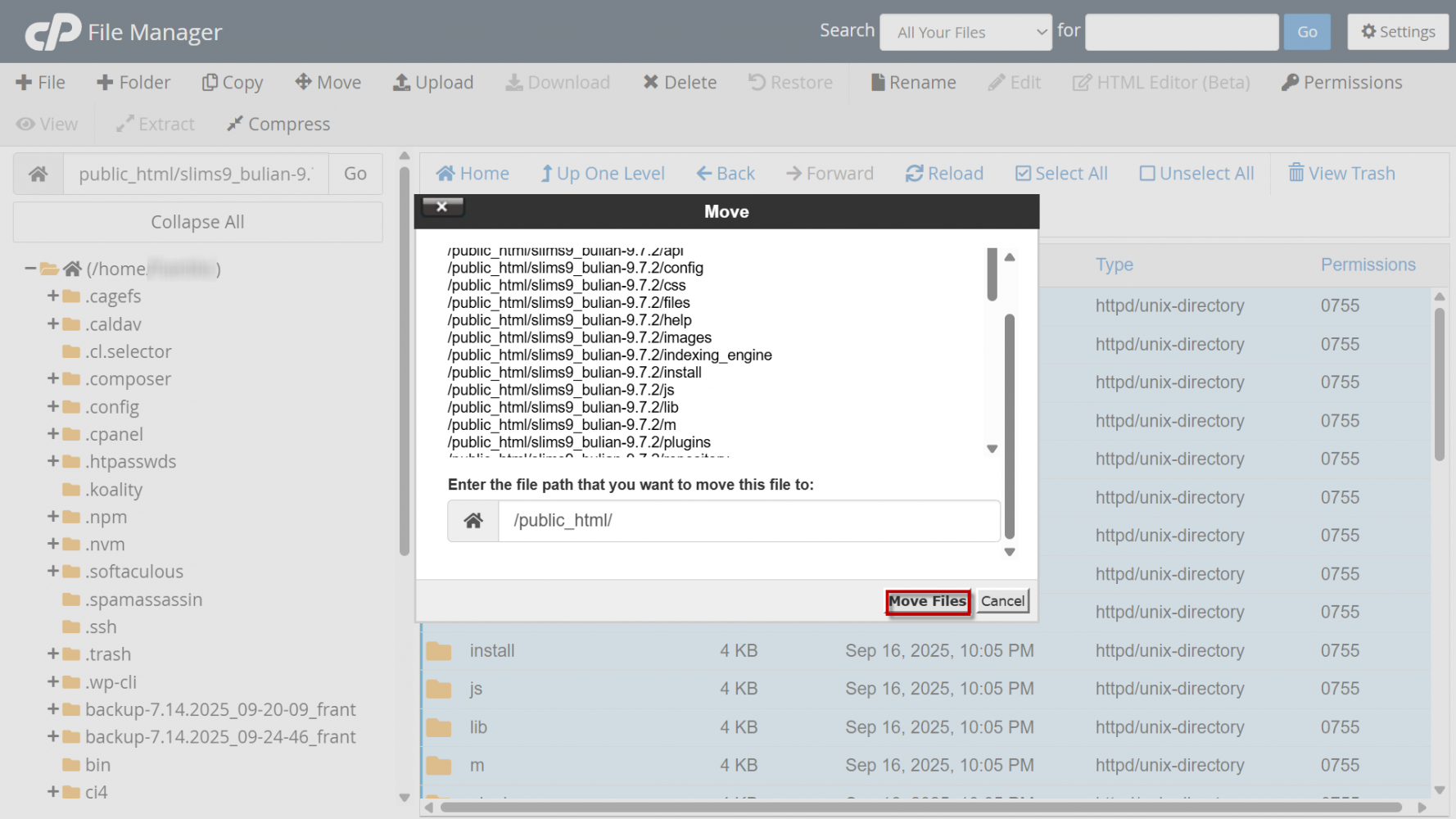Screen dimensions: 1456x819
Task: Click the Upload toolbar icon
Action: [401, 83]
